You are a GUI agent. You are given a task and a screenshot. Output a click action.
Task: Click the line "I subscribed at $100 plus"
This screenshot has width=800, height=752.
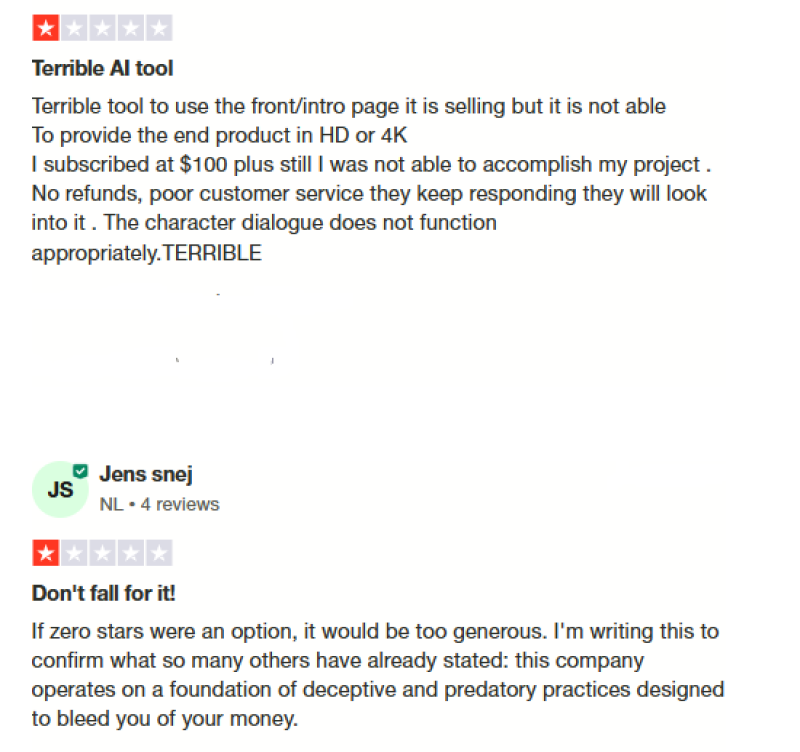click(371, 164)
